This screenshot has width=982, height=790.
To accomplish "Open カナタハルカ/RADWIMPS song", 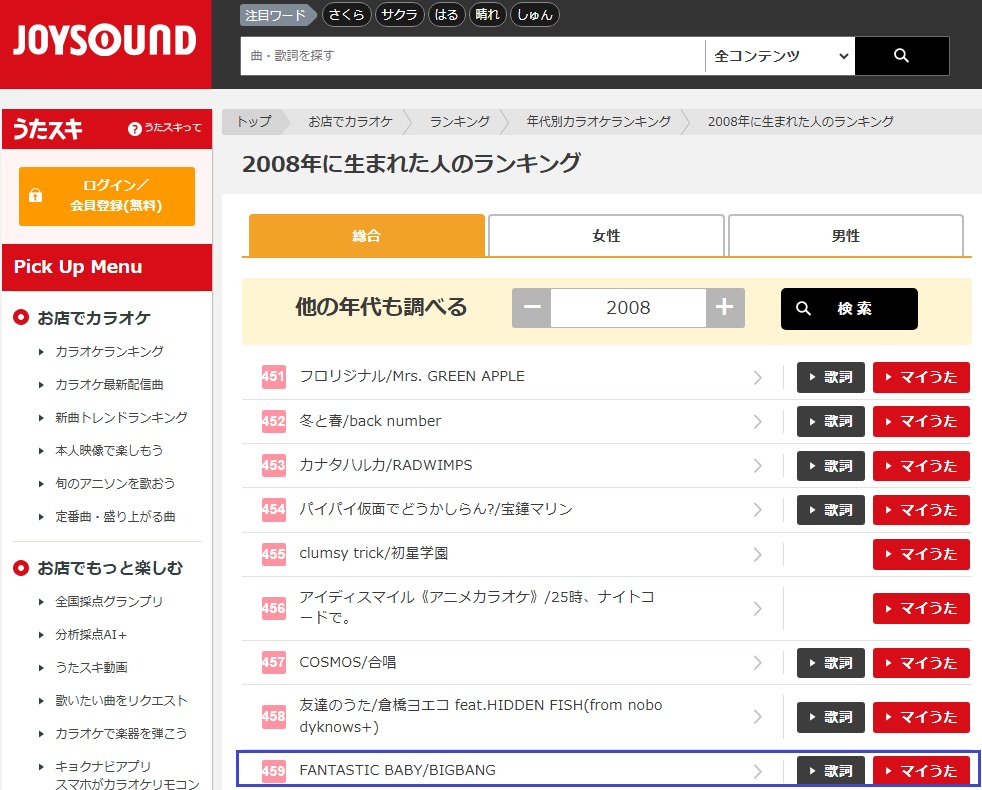I will pos(386,465).
